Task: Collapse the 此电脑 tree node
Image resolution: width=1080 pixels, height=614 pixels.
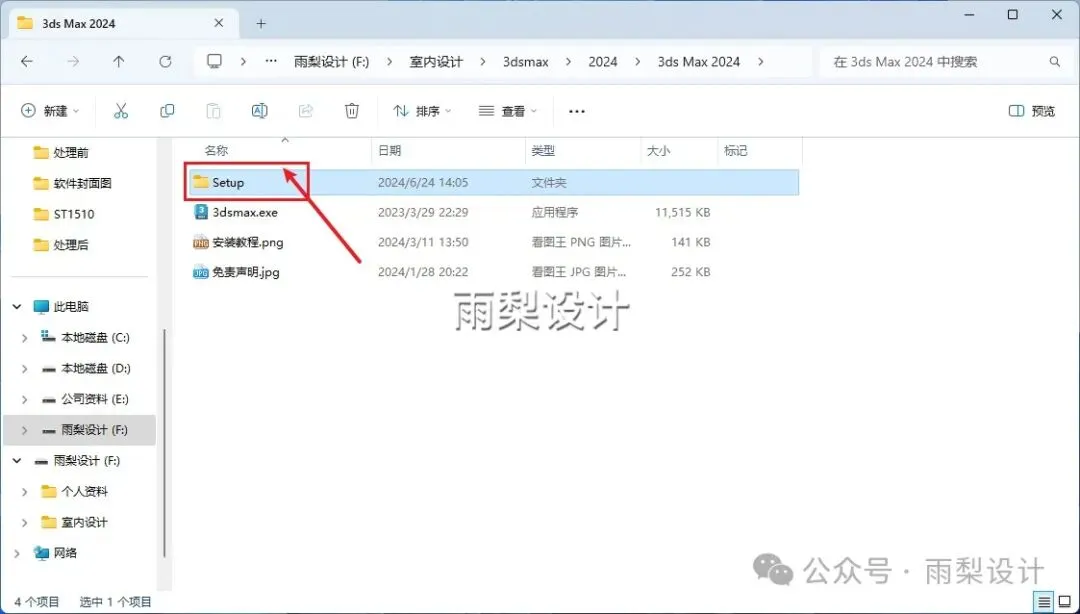Action: tap(17, 307)
